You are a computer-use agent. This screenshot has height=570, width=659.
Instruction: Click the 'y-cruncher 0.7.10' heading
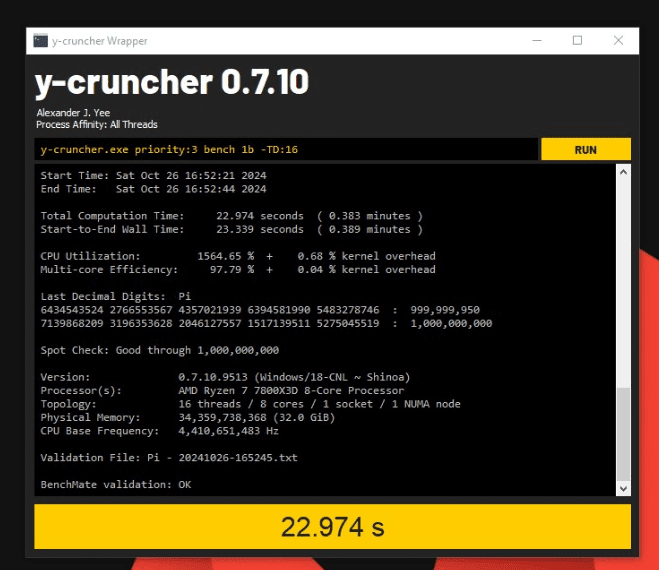tap(172, 83)
